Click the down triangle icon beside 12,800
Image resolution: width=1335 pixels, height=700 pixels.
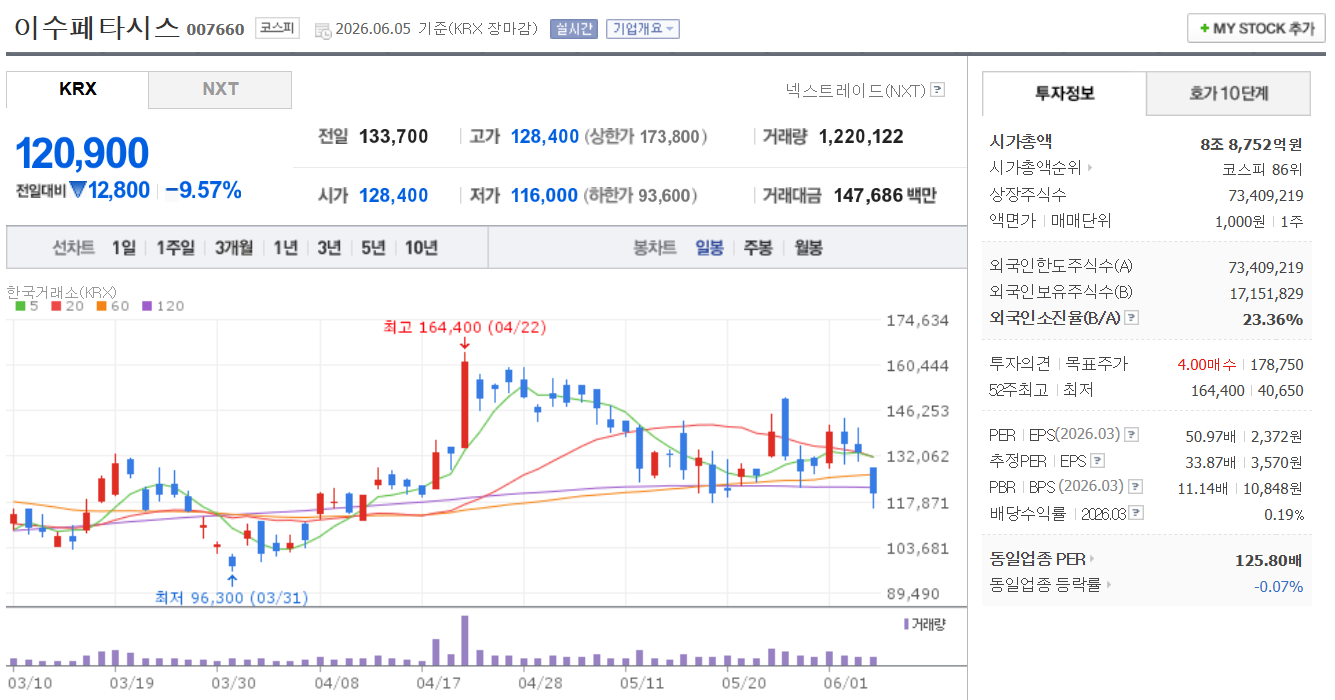click(x=77, y=190)
